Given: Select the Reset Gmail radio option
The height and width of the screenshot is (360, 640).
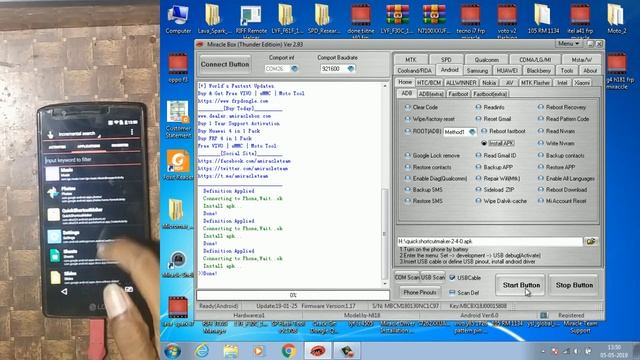Looking at the screenshot, I should pos(493,119).
